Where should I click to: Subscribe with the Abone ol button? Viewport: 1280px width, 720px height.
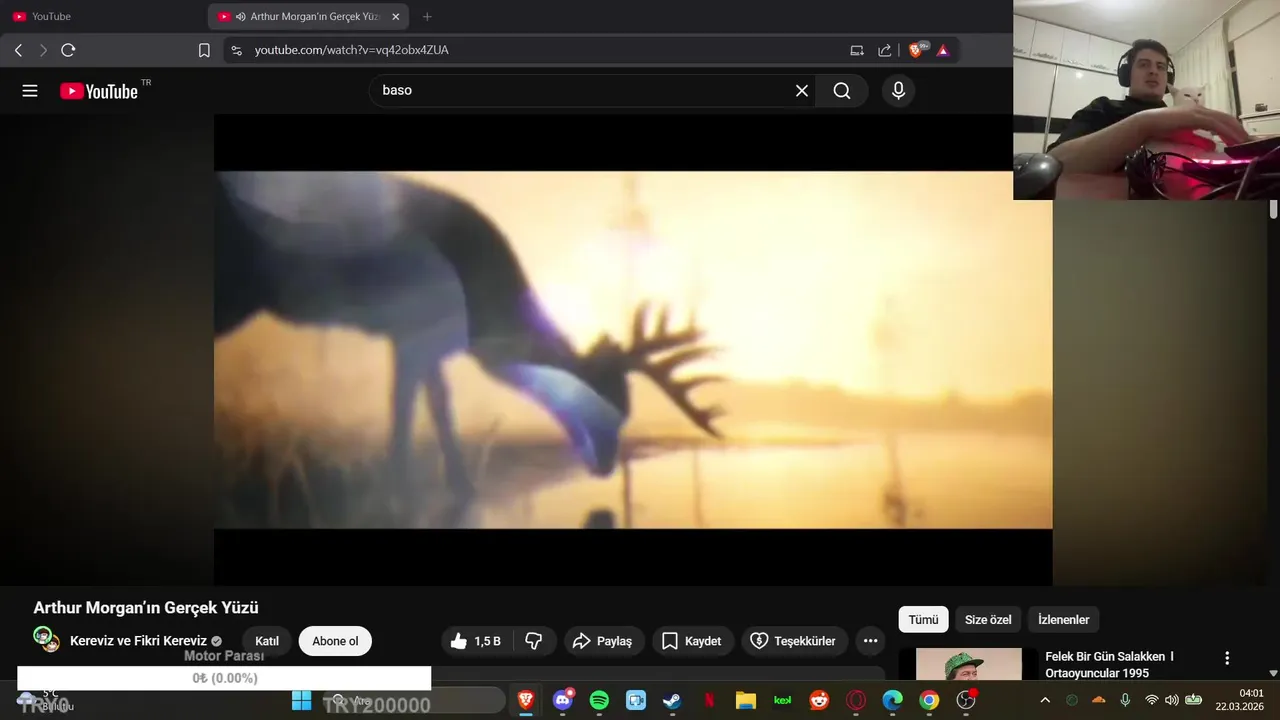pyautogui.click(x=335, y=641)
